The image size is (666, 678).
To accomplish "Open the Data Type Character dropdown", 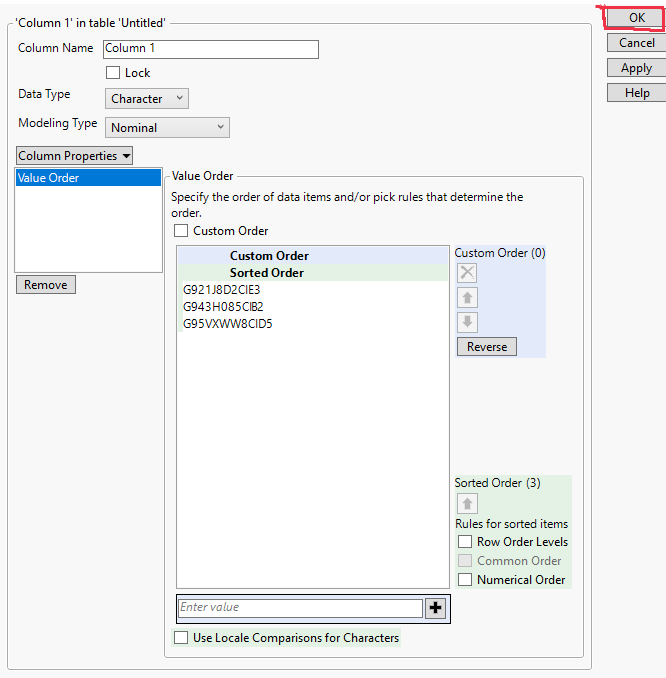I will pos(147,99).
